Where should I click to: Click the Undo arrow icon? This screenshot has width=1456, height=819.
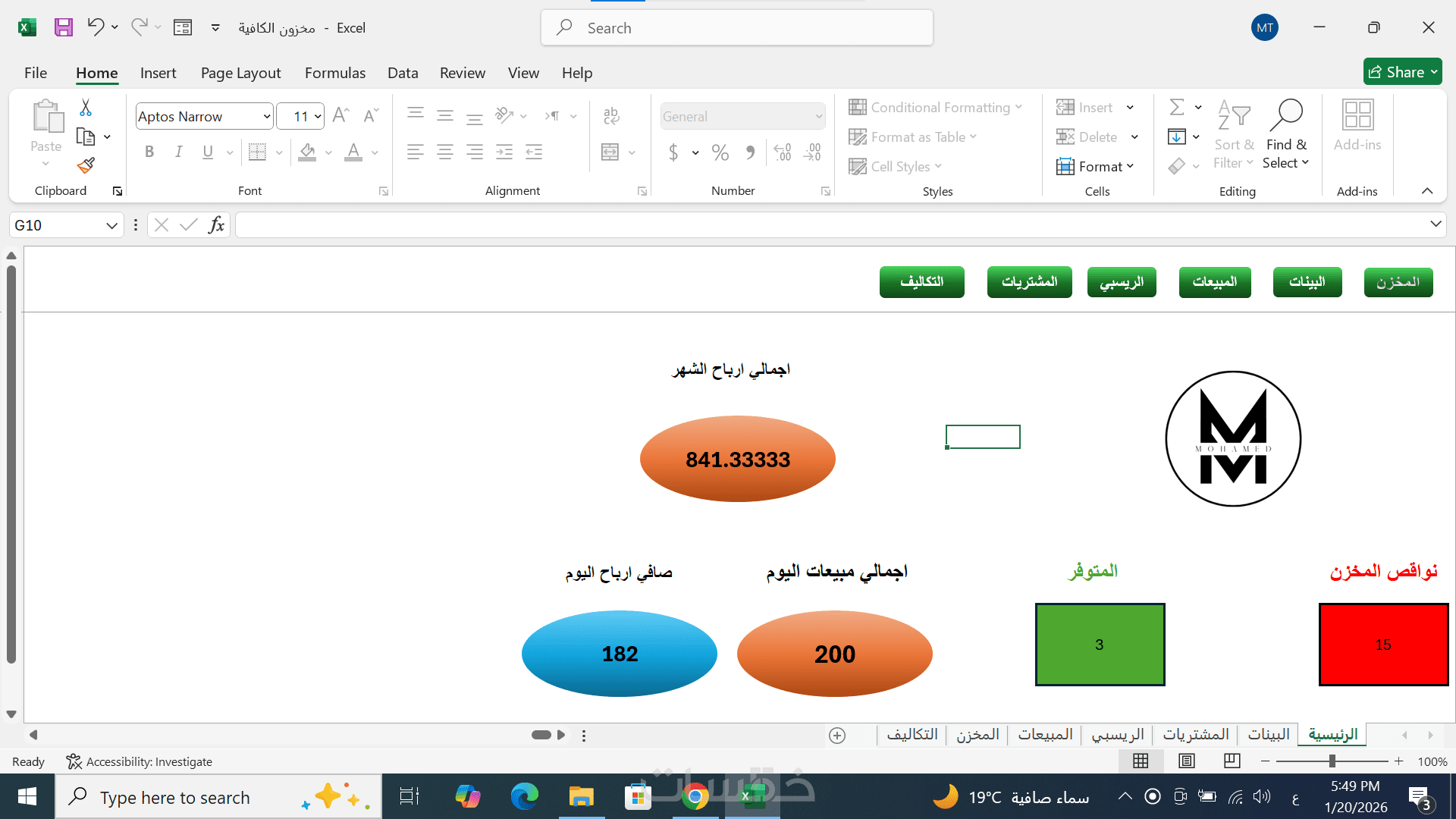96,27
